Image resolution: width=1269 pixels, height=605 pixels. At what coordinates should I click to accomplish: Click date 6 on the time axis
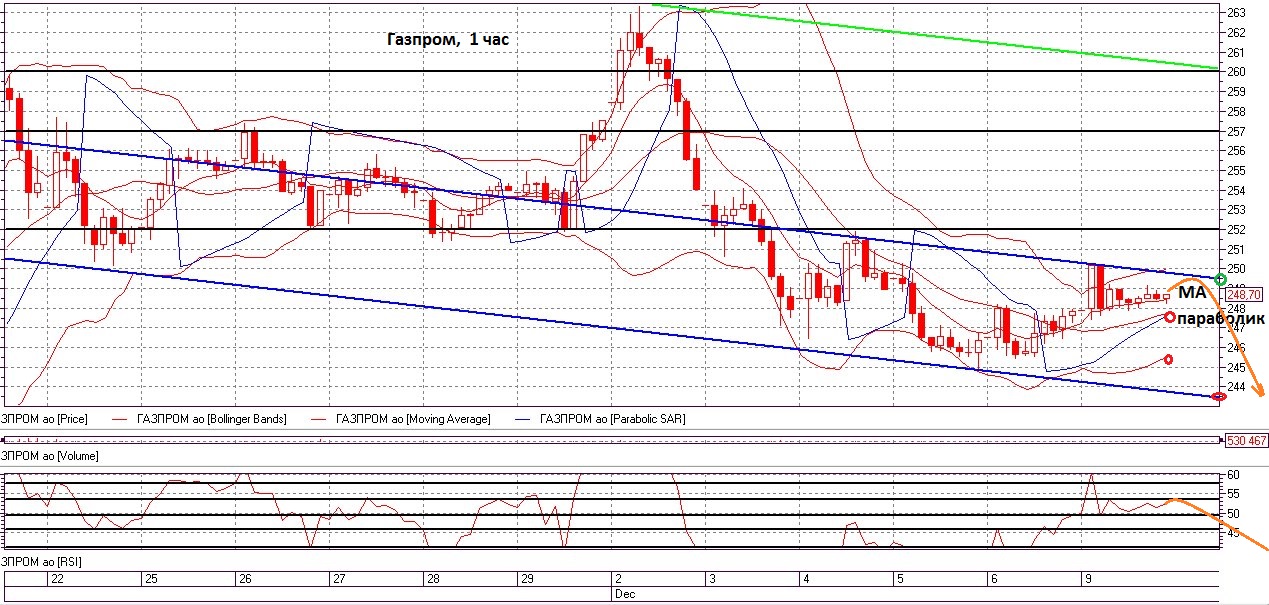[x=993, y=579]
